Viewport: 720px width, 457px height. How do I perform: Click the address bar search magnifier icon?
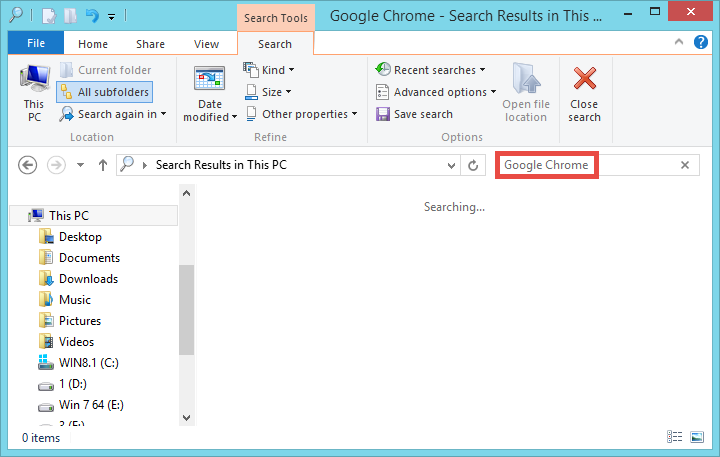(x=127, y=164)
